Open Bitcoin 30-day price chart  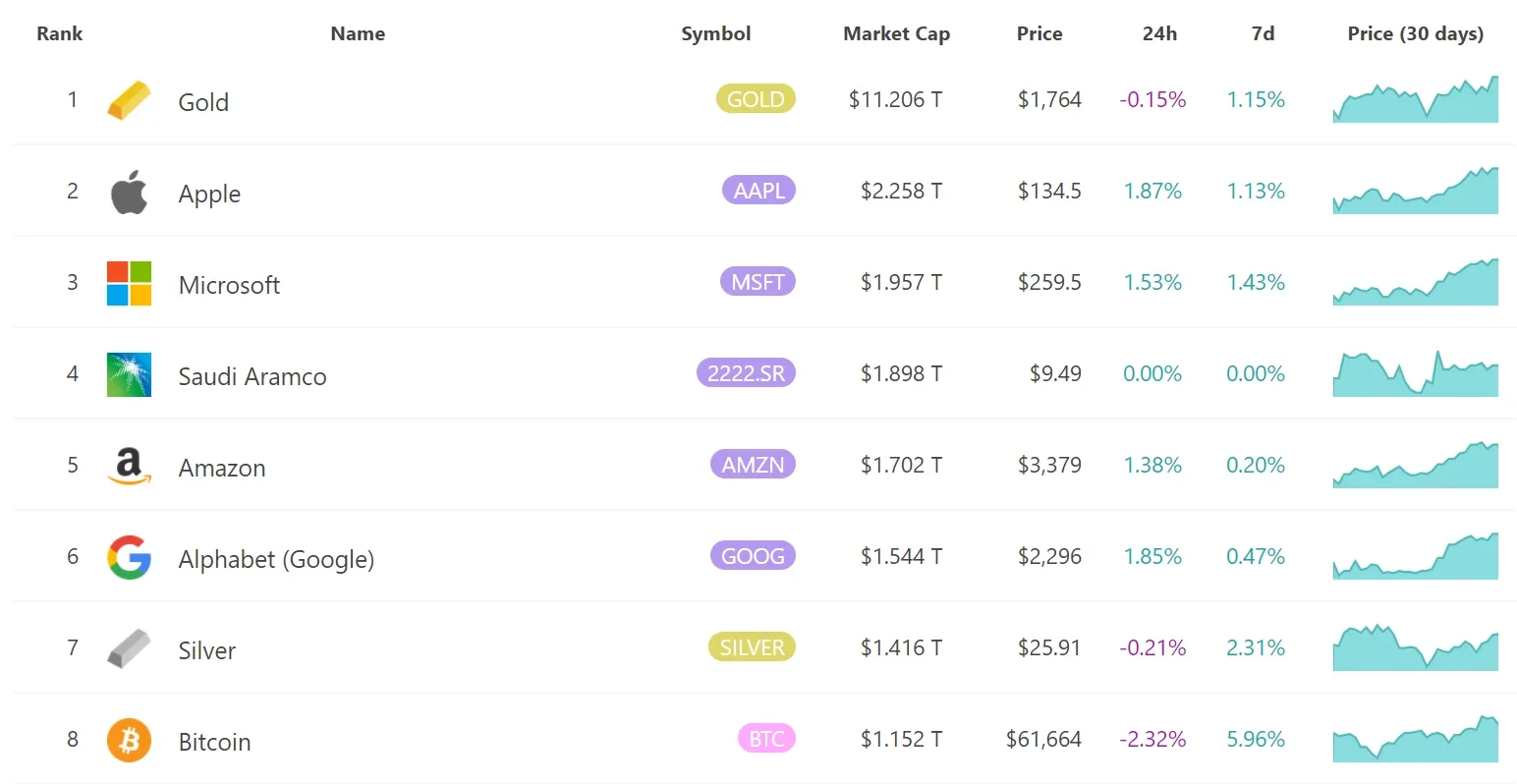1415,740
